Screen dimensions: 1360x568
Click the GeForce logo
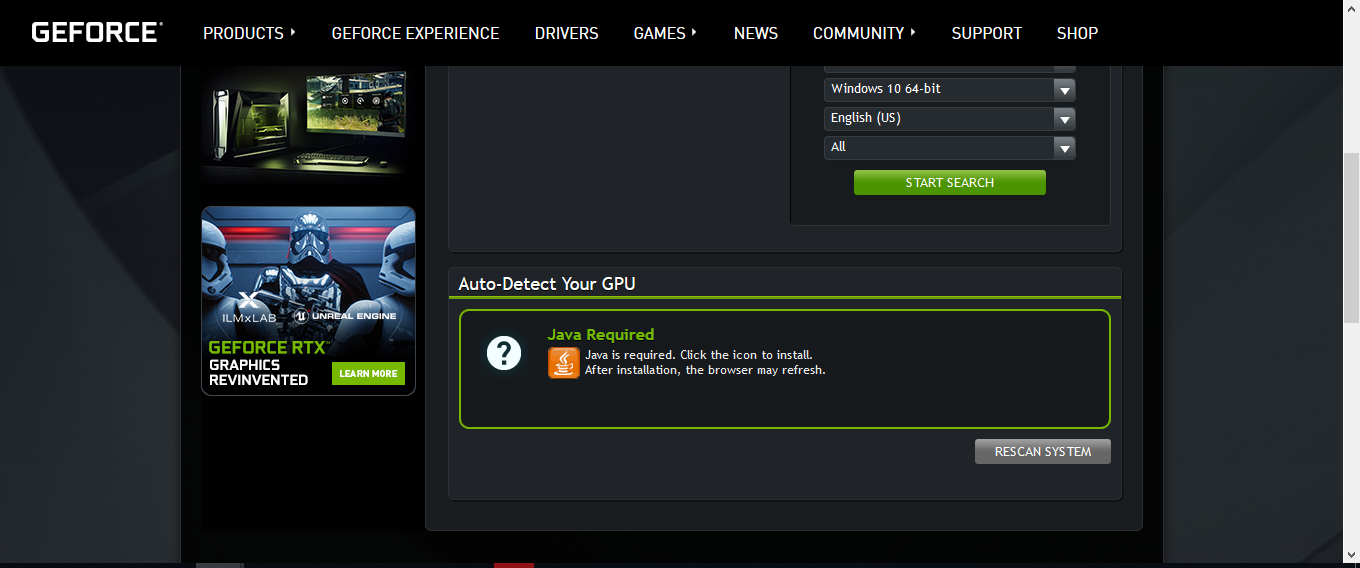97,32
